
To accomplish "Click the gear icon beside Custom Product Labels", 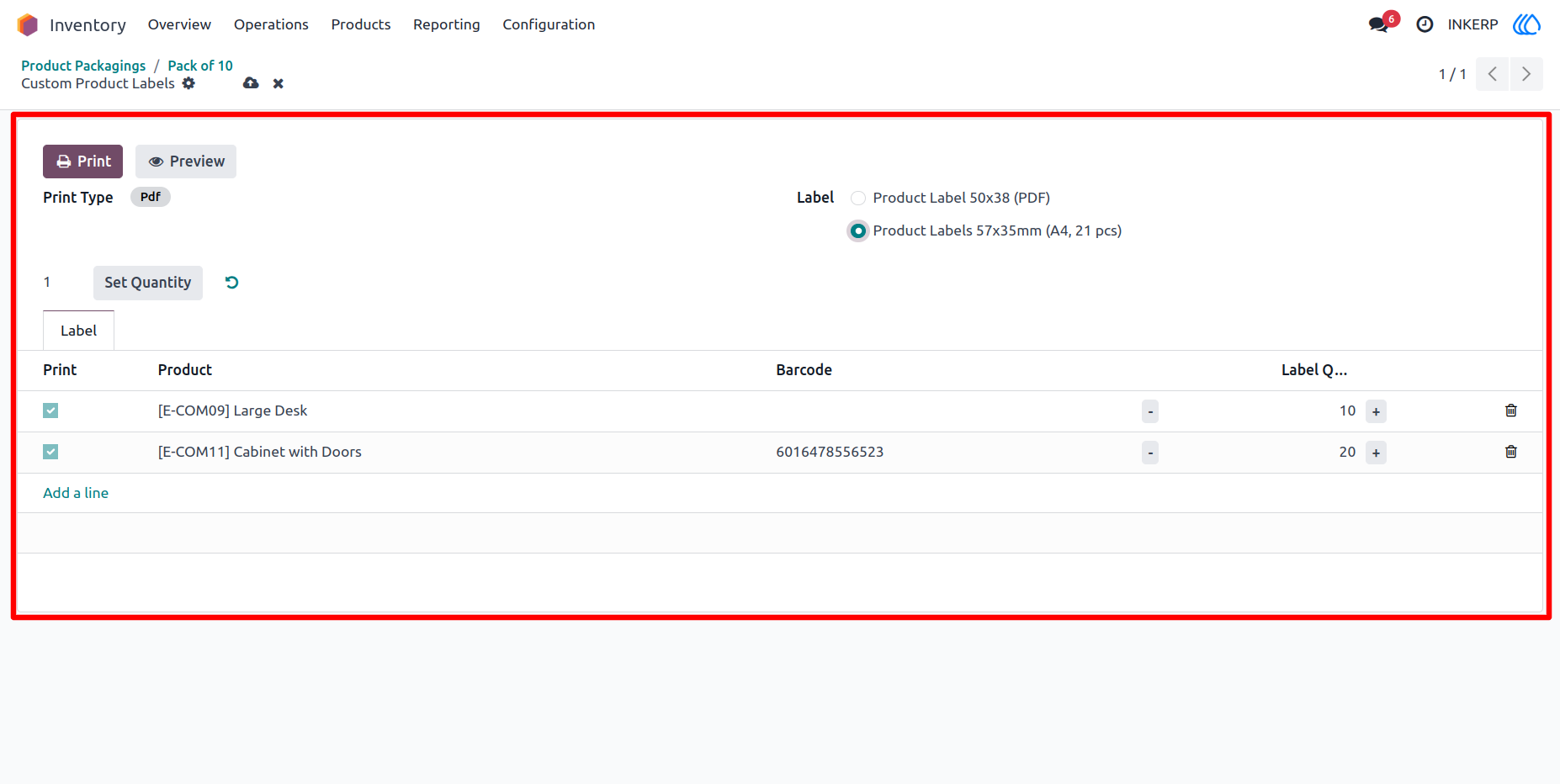I will [x=188, y=83].
